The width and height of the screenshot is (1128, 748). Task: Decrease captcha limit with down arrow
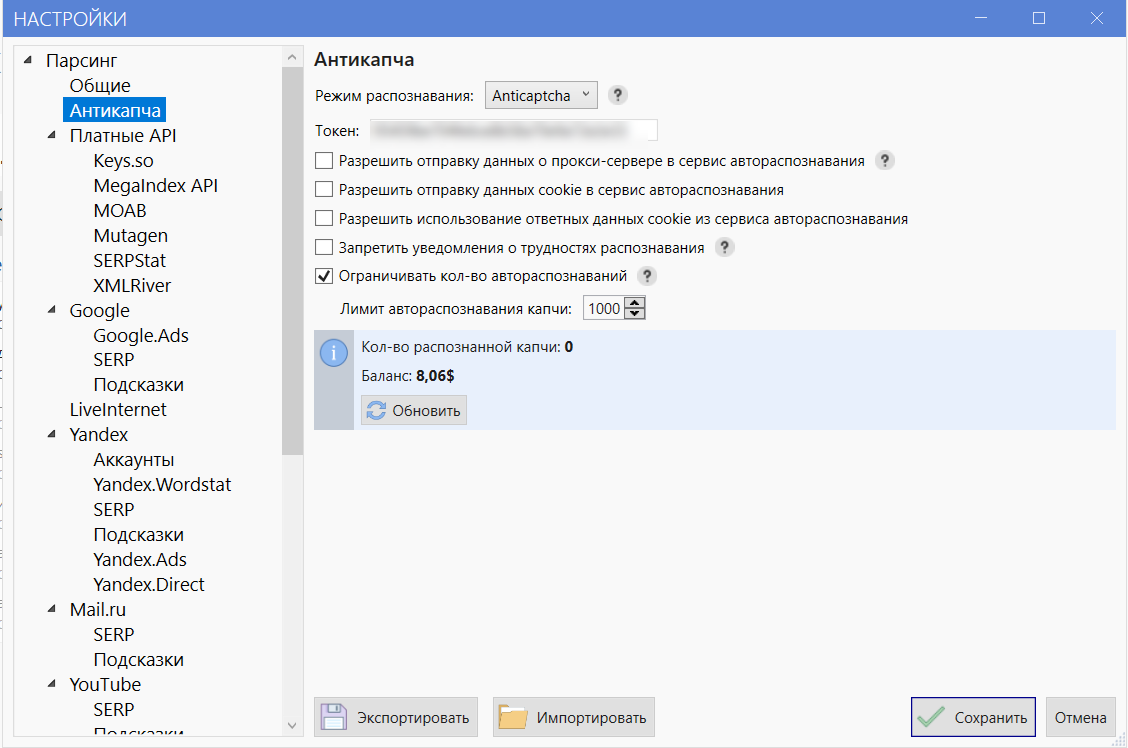coord(634,314)
